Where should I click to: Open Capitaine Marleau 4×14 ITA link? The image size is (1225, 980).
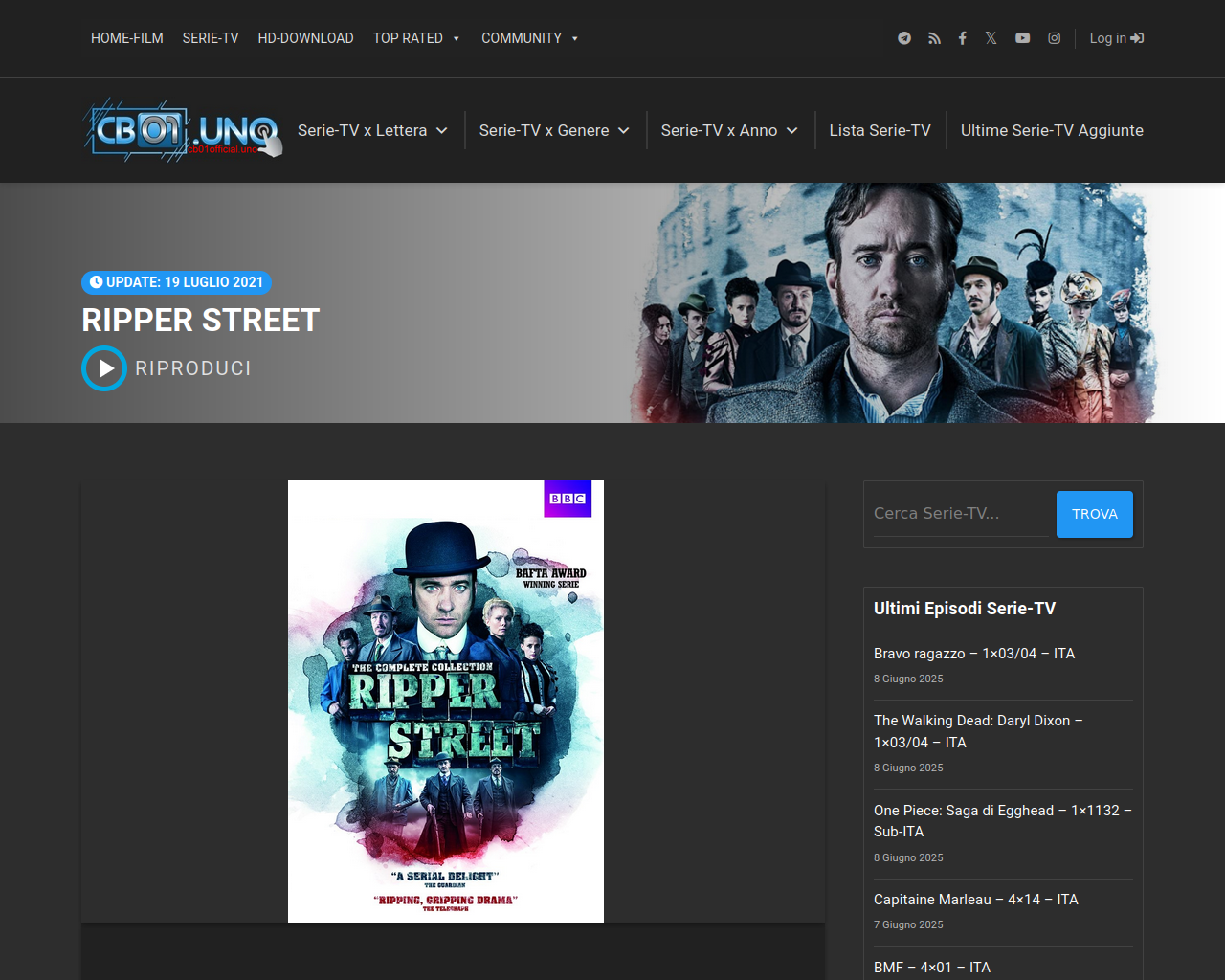coord(976,900)
